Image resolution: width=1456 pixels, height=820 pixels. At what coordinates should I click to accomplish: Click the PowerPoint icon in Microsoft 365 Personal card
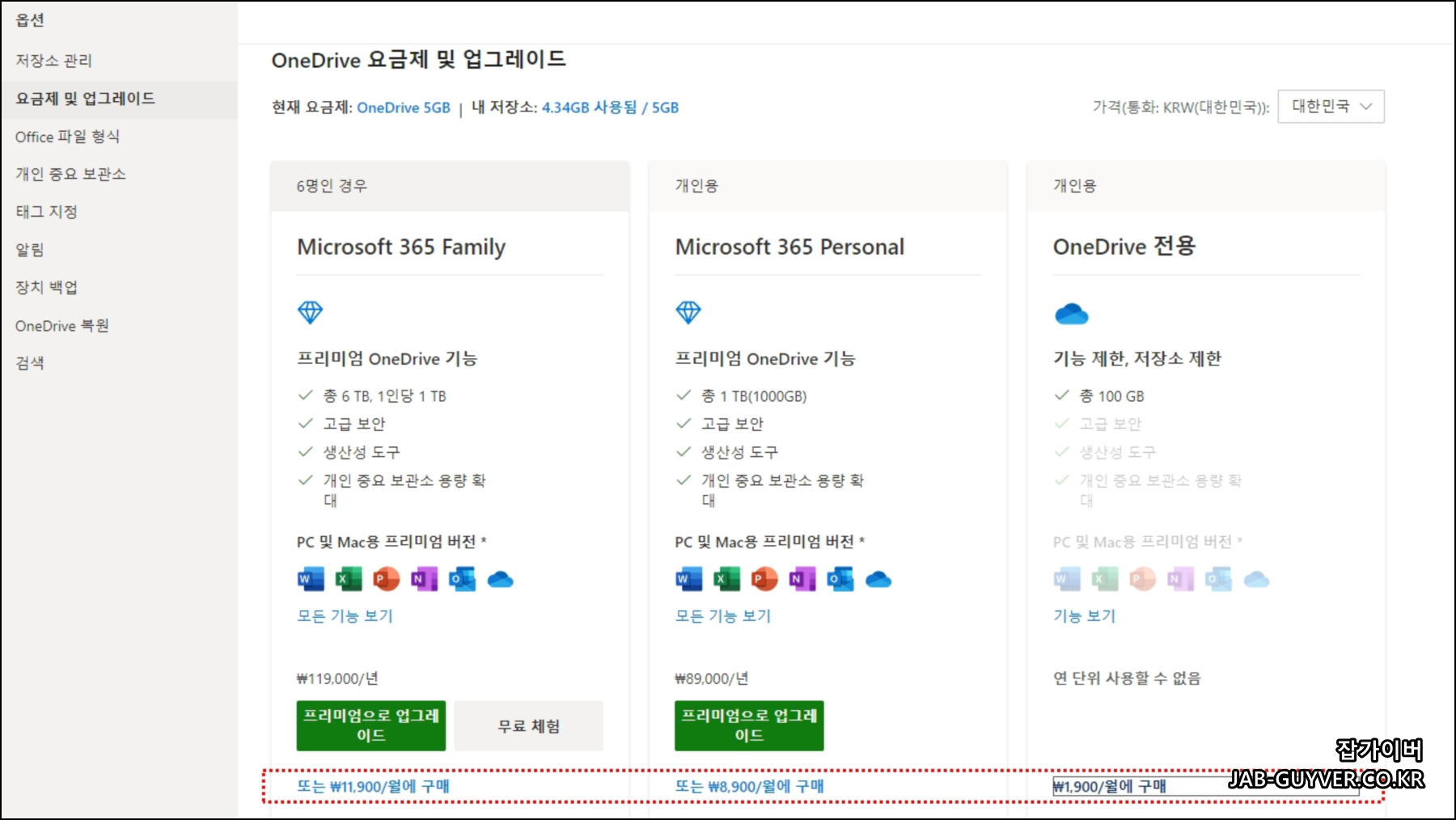pyautogui.click(x=765, y=579)
